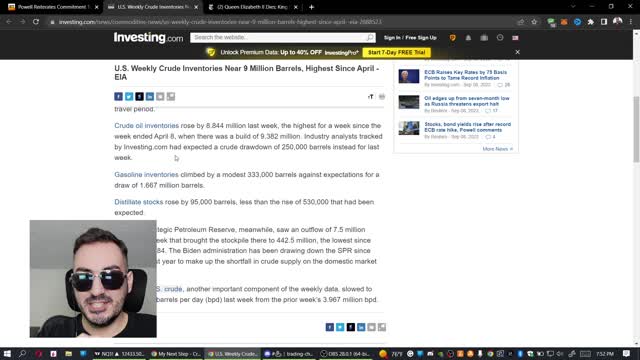Share on Twitter from icons ending the article
This screenshot has width=640, height=360.
tap(340, 327)
